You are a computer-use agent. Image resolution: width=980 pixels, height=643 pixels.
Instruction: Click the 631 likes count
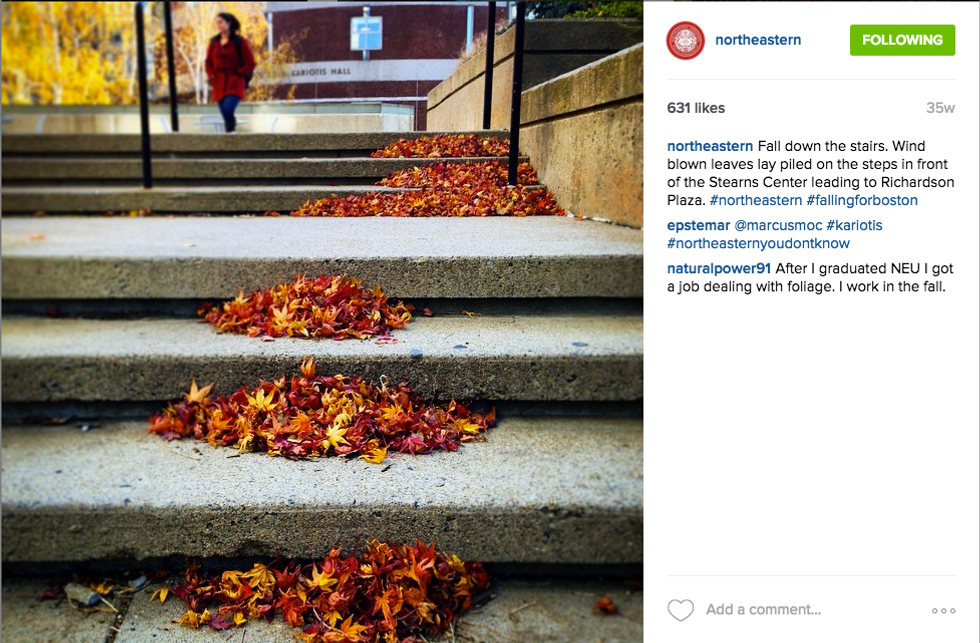696,108
